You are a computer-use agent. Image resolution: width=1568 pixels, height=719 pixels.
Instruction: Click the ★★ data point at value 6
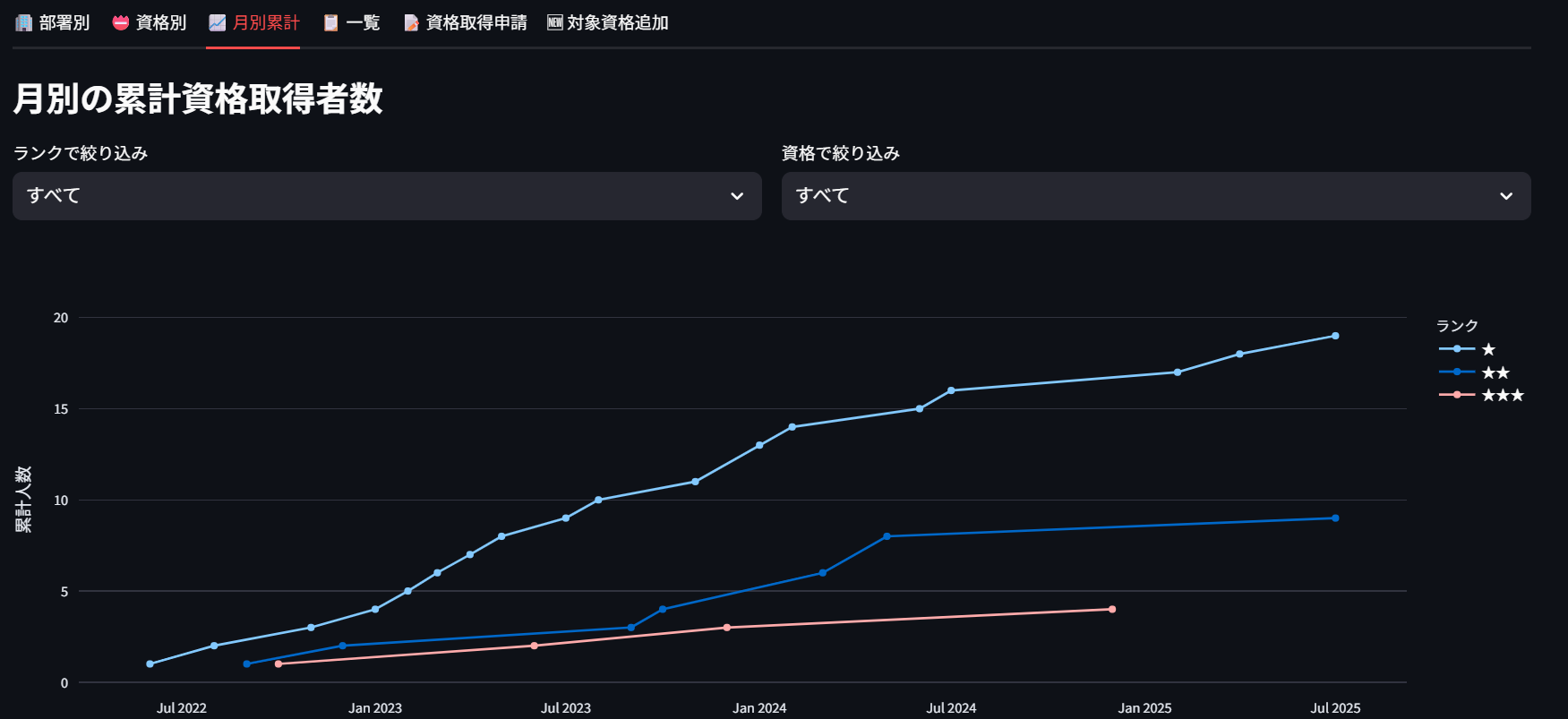pos(822,573)
